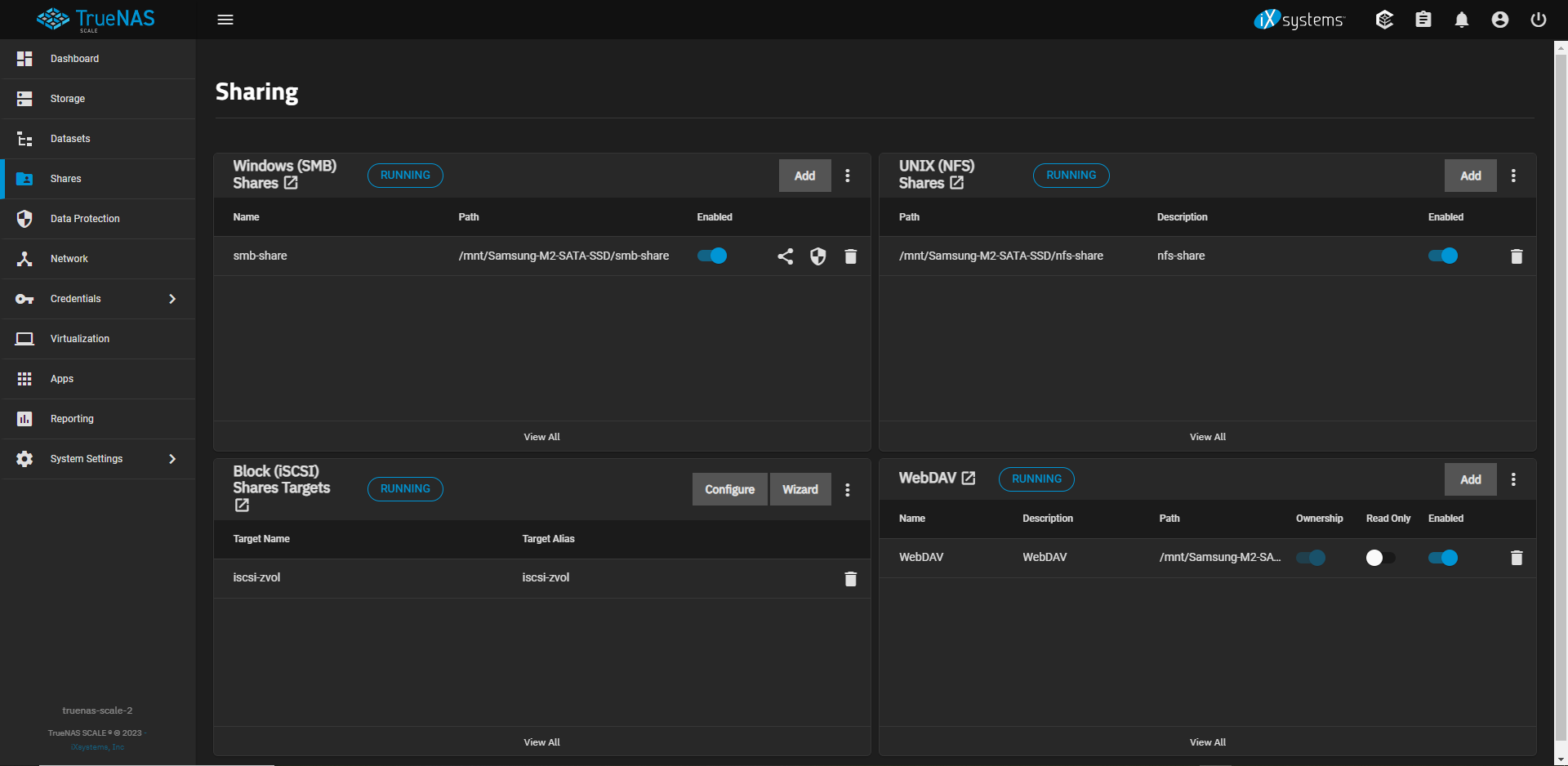Open the jobs clipboard icon

coord(1423,20)
